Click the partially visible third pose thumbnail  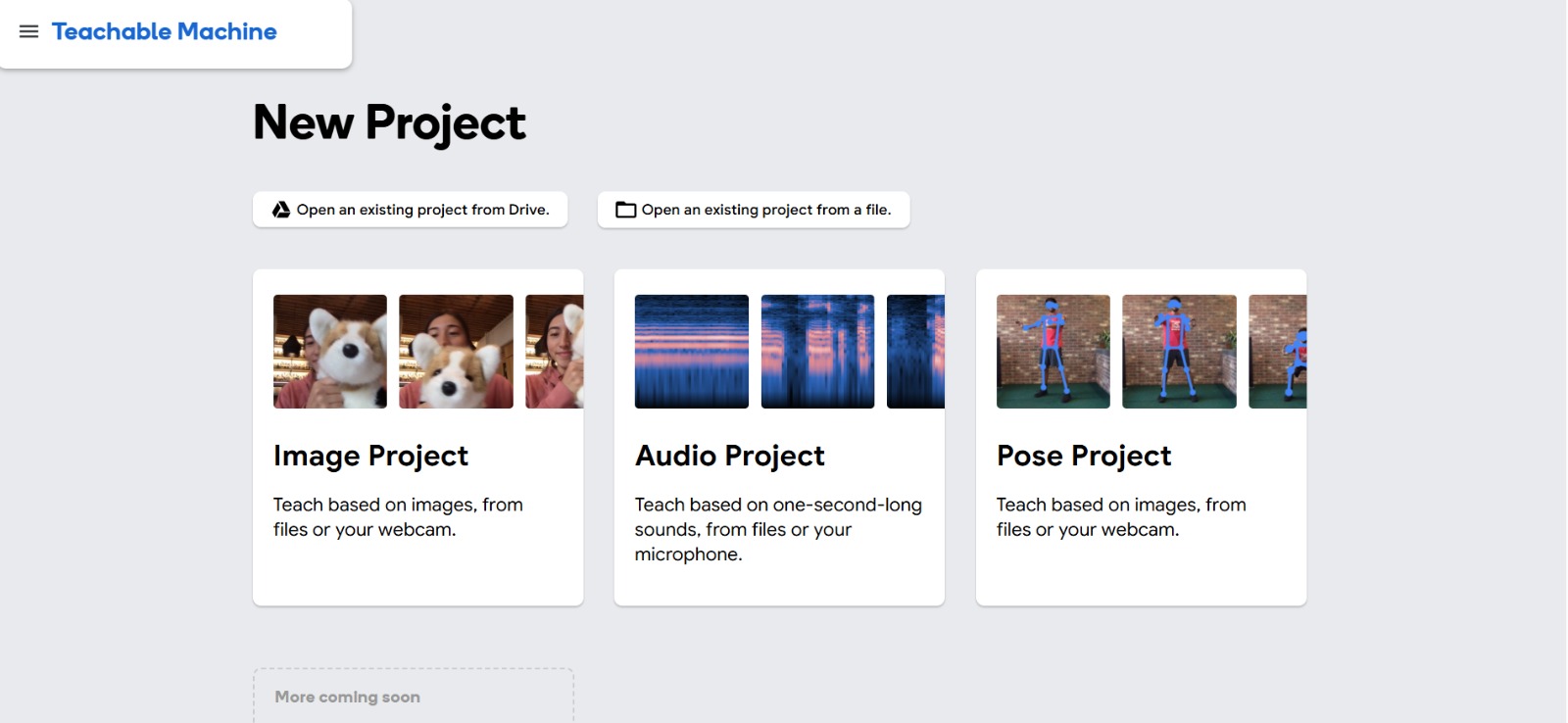pos(1277,352)
